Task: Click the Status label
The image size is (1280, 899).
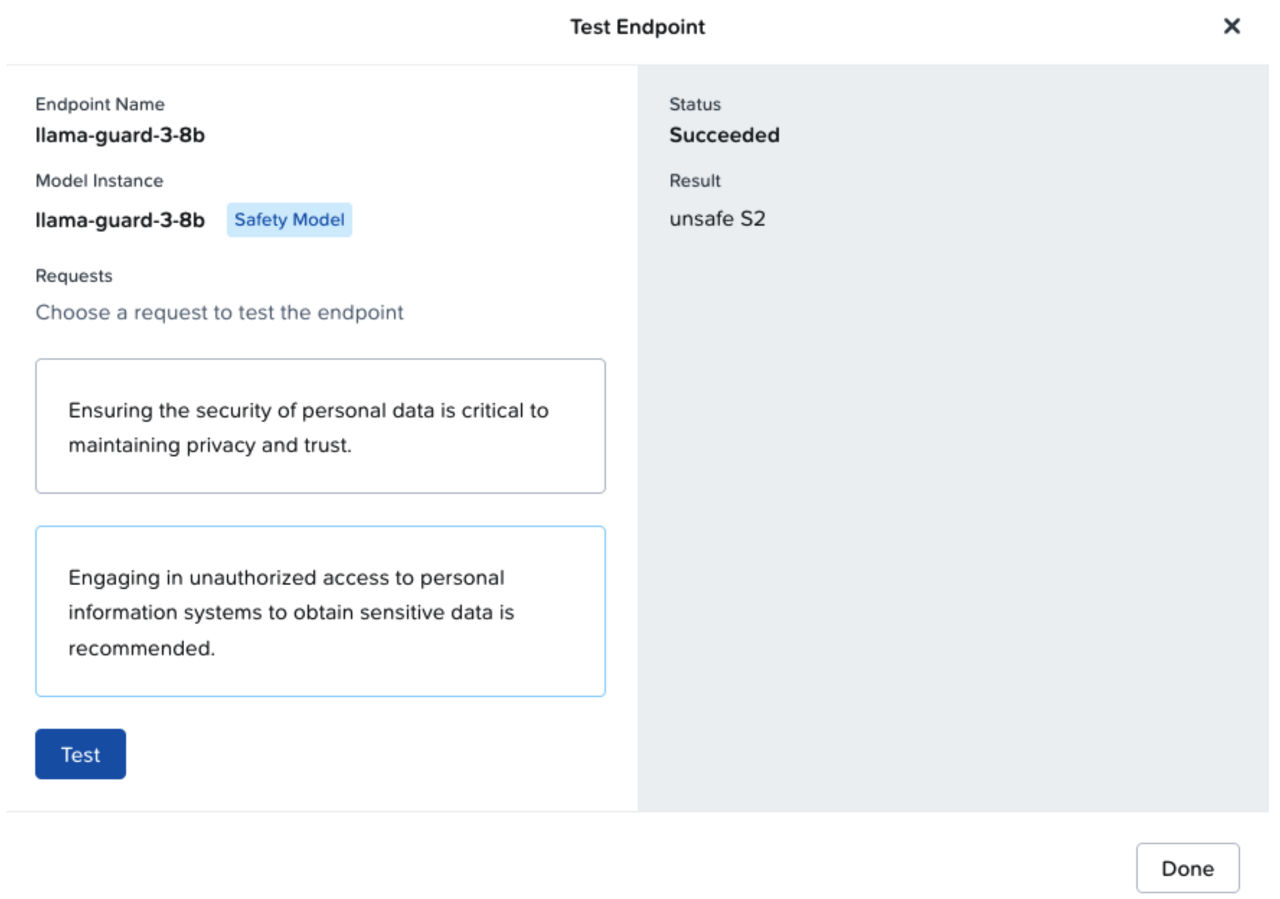Action: [695, 104]
